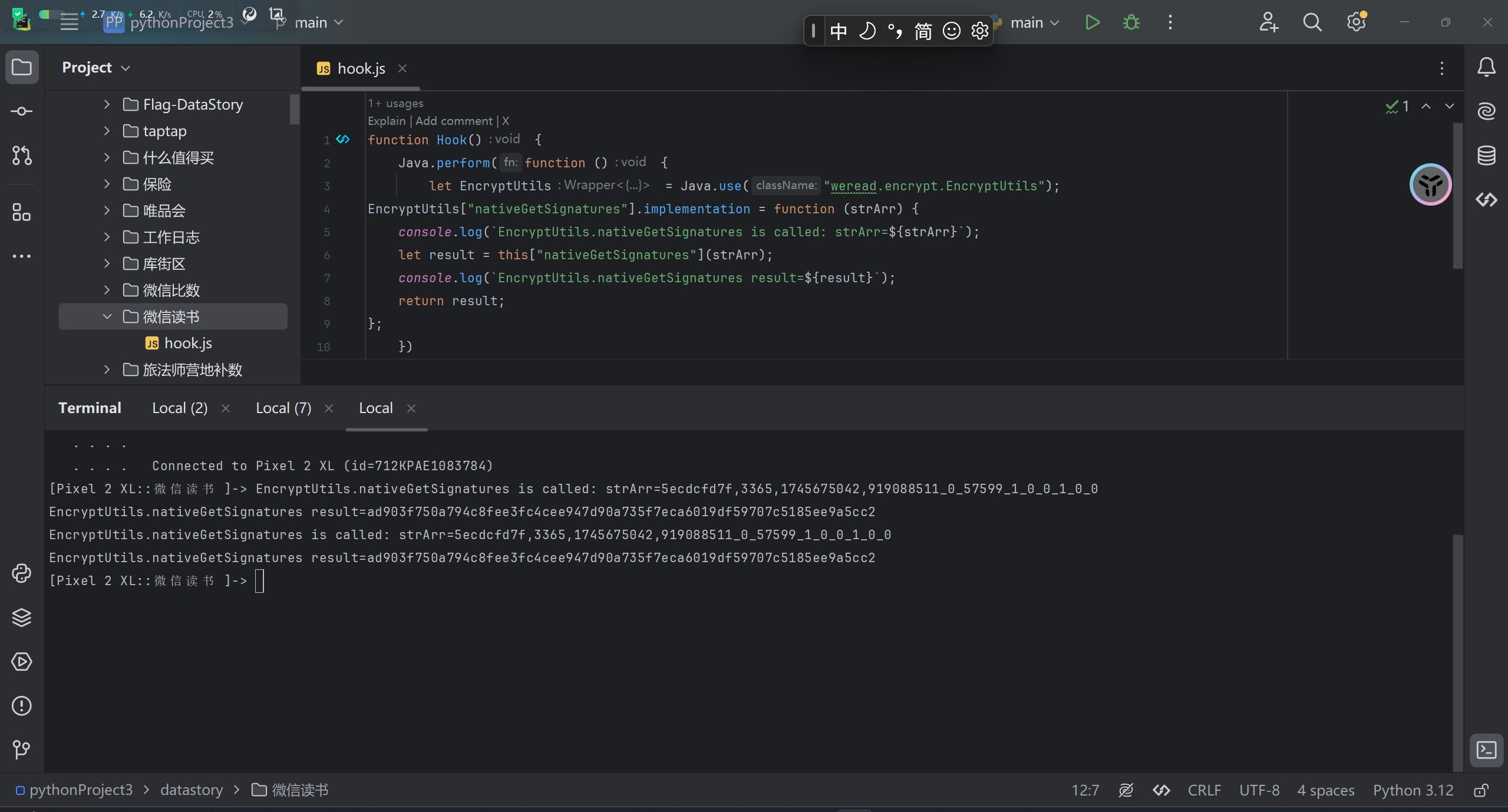
Task: Switch to Local (7) terminal tab
Action: point(283,408)
